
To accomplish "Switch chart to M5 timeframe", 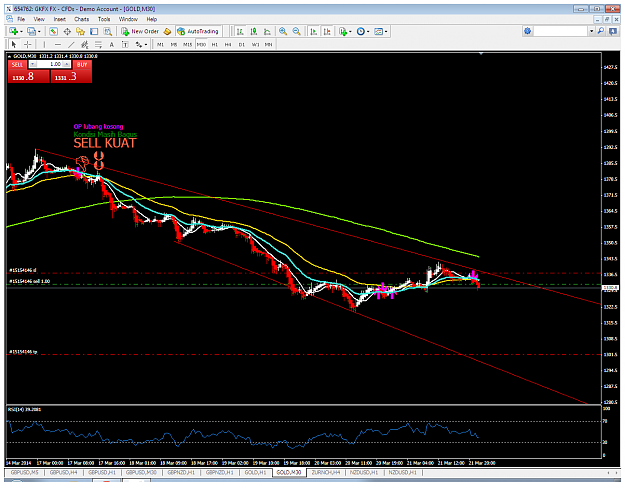I will pyautogui.click(x=174, y=45).
